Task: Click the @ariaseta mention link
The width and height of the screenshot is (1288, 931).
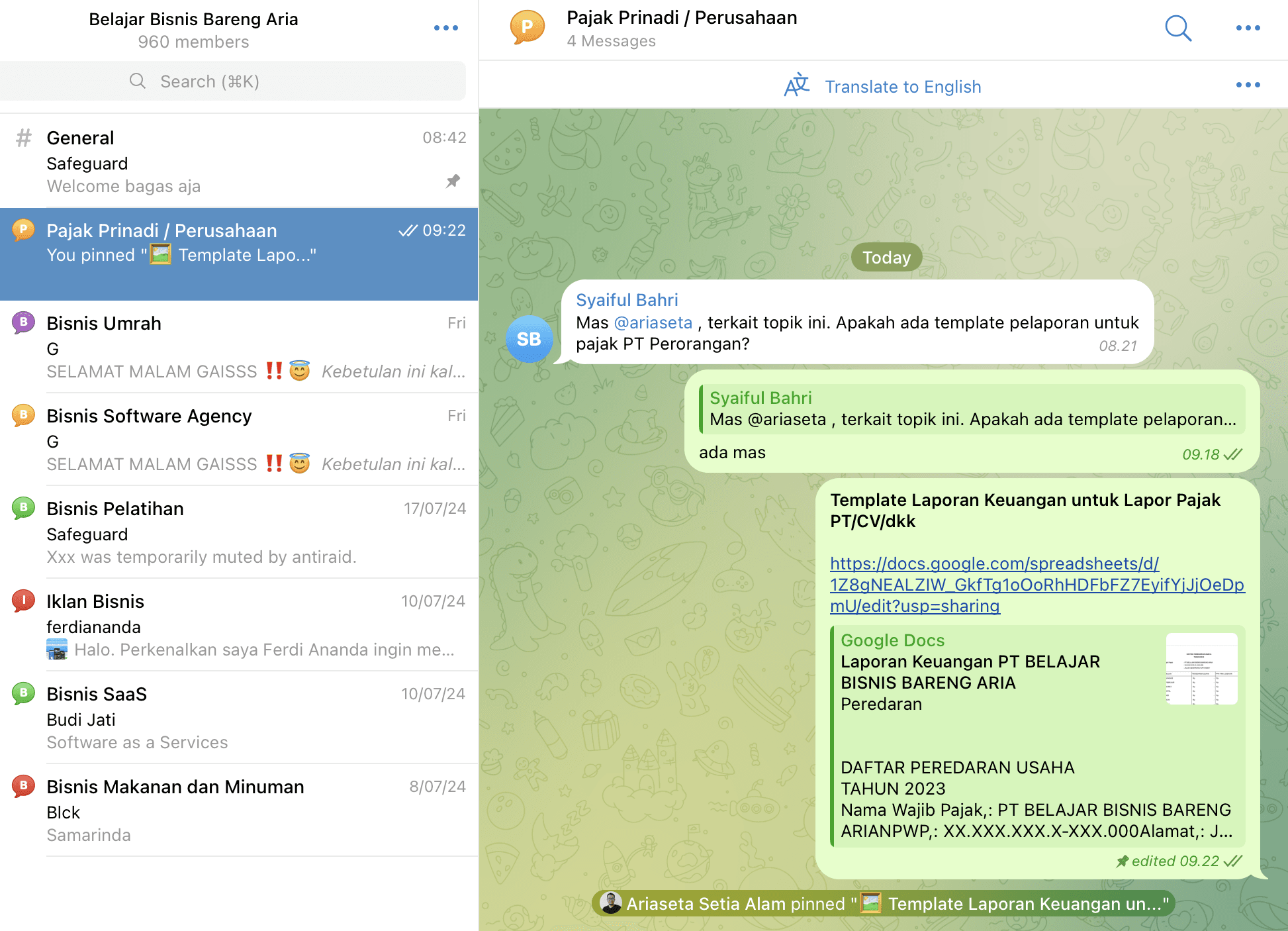Action: tap(653, 323)
